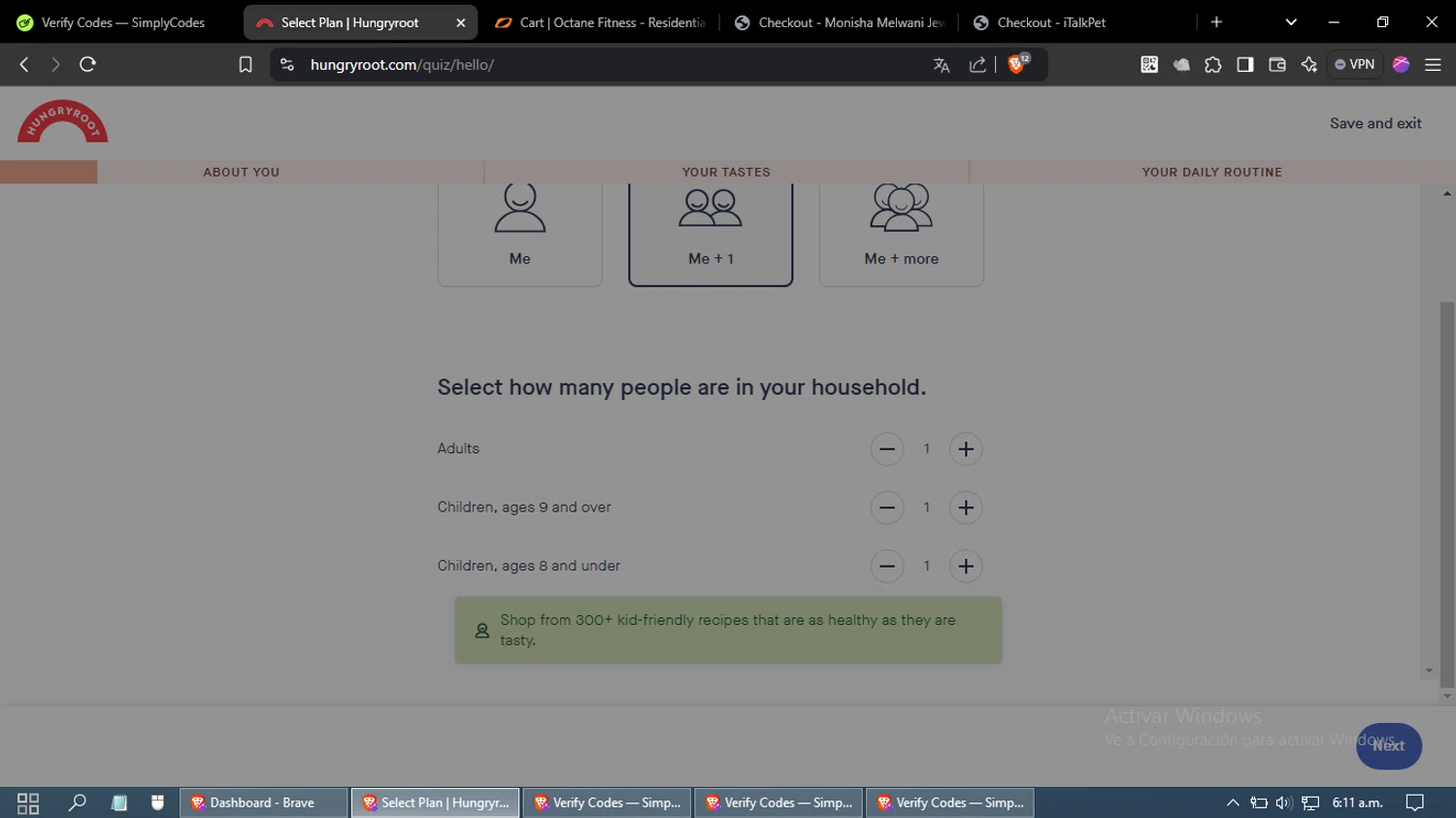This screenshot has width=1456, height=818.
Task: Open Brave Wallet icon
Action: click(1277, 65)
